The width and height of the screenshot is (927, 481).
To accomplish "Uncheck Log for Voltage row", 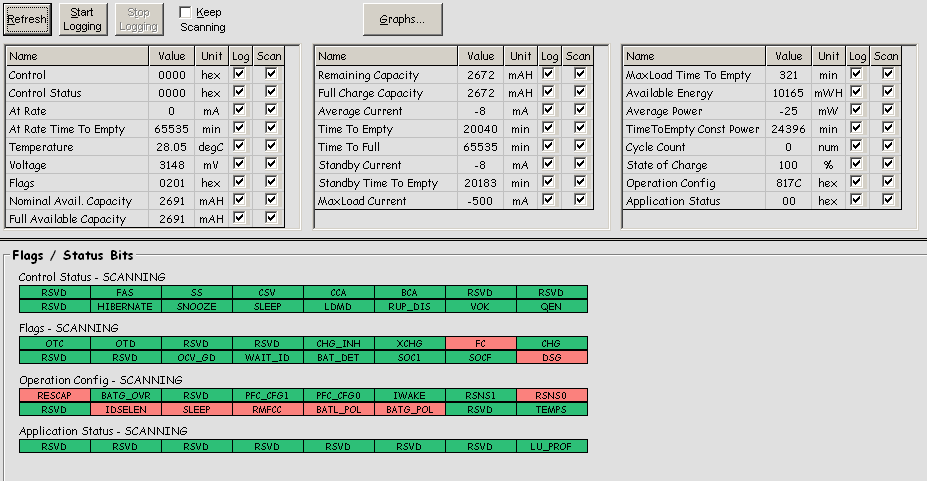I will [239, 164].
